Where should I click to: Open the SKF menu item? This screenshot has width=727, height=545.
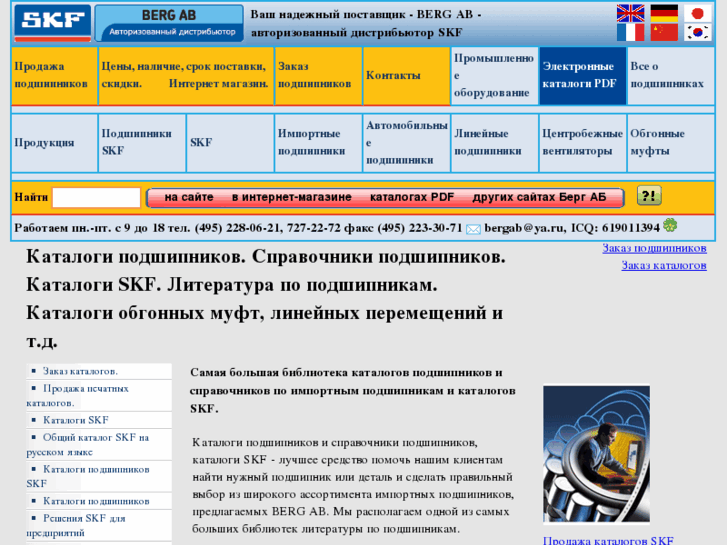click(230, 143)
